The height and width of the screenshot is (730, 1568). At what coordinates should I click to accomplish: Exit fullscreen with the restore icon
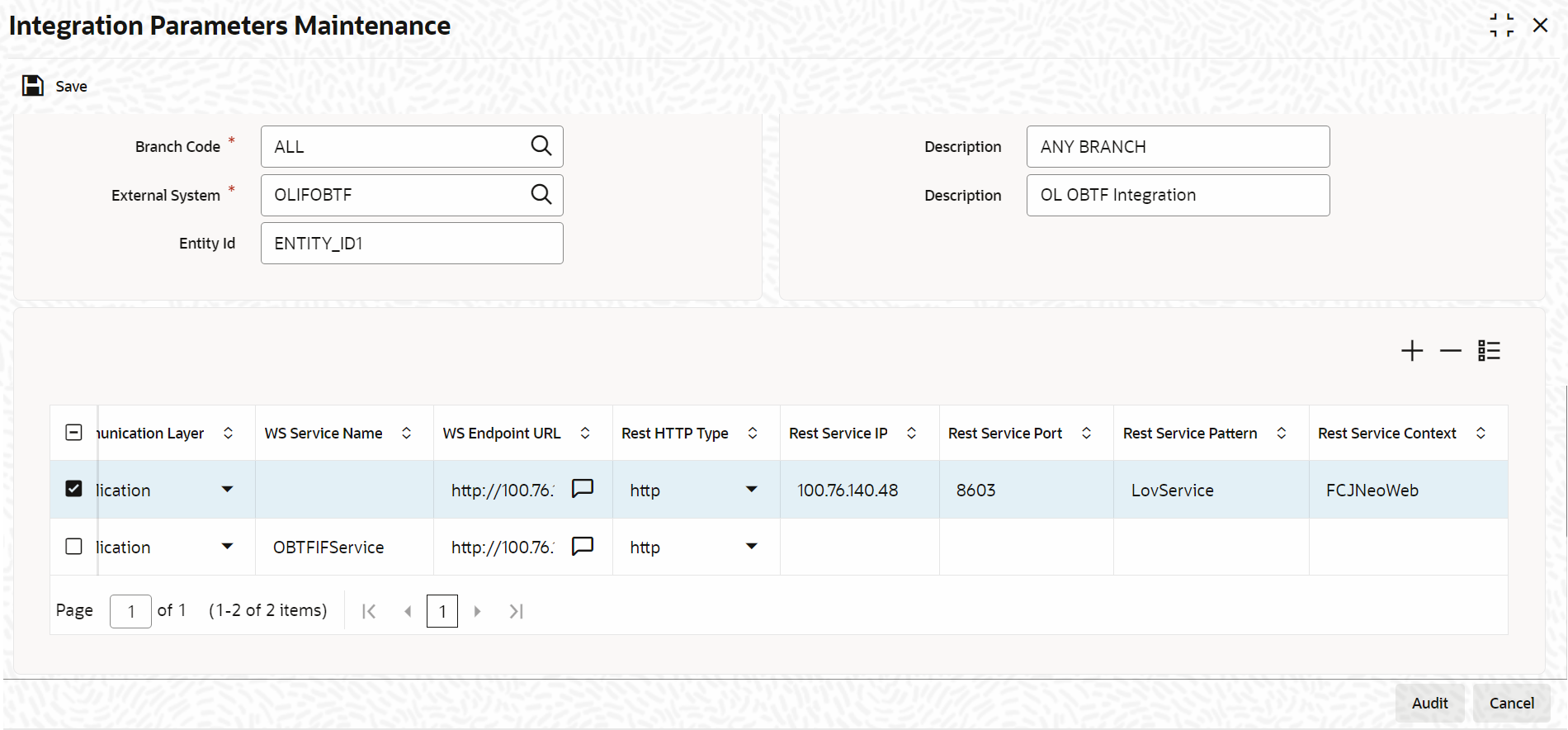(1502, 26)
